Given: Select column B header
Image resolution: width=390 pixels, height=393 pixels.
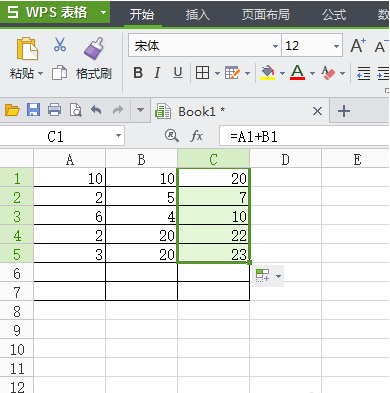Looking at the screenshot, I should [141, 160].
